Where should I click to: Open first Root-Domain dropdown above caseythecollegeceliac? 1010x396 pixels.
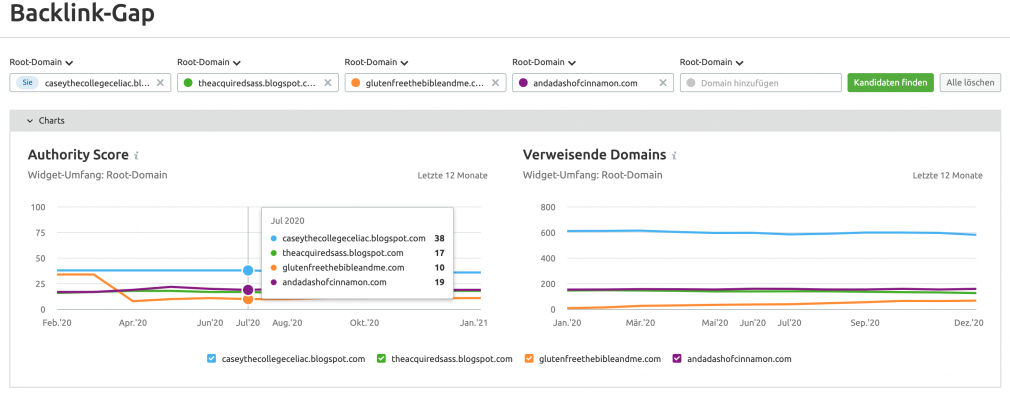[41, 62]
